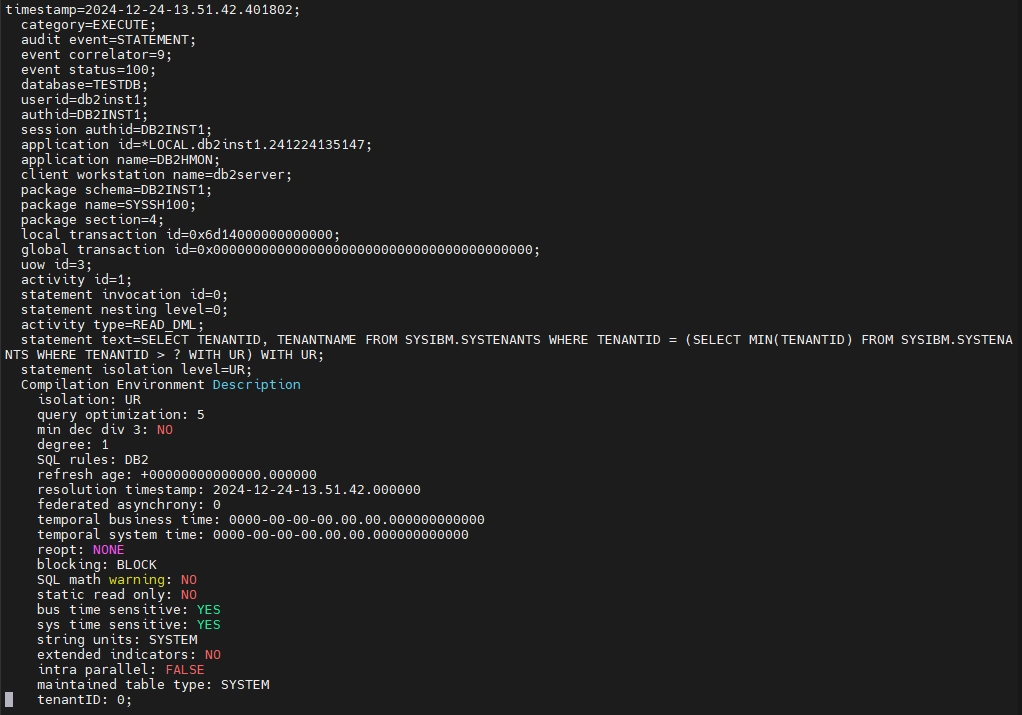Click the red FALSE value for intra parallel
This screenshot has width=1022, height=715.
click(x=184, y=669)
